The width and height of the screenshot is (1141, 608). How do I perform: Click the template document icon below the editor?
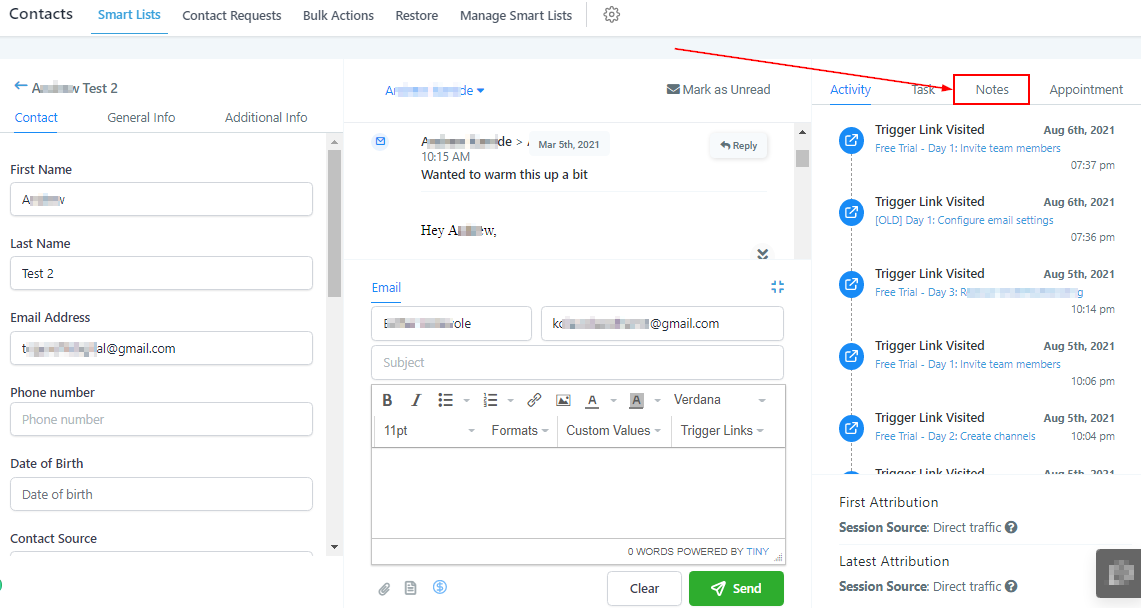410,588
